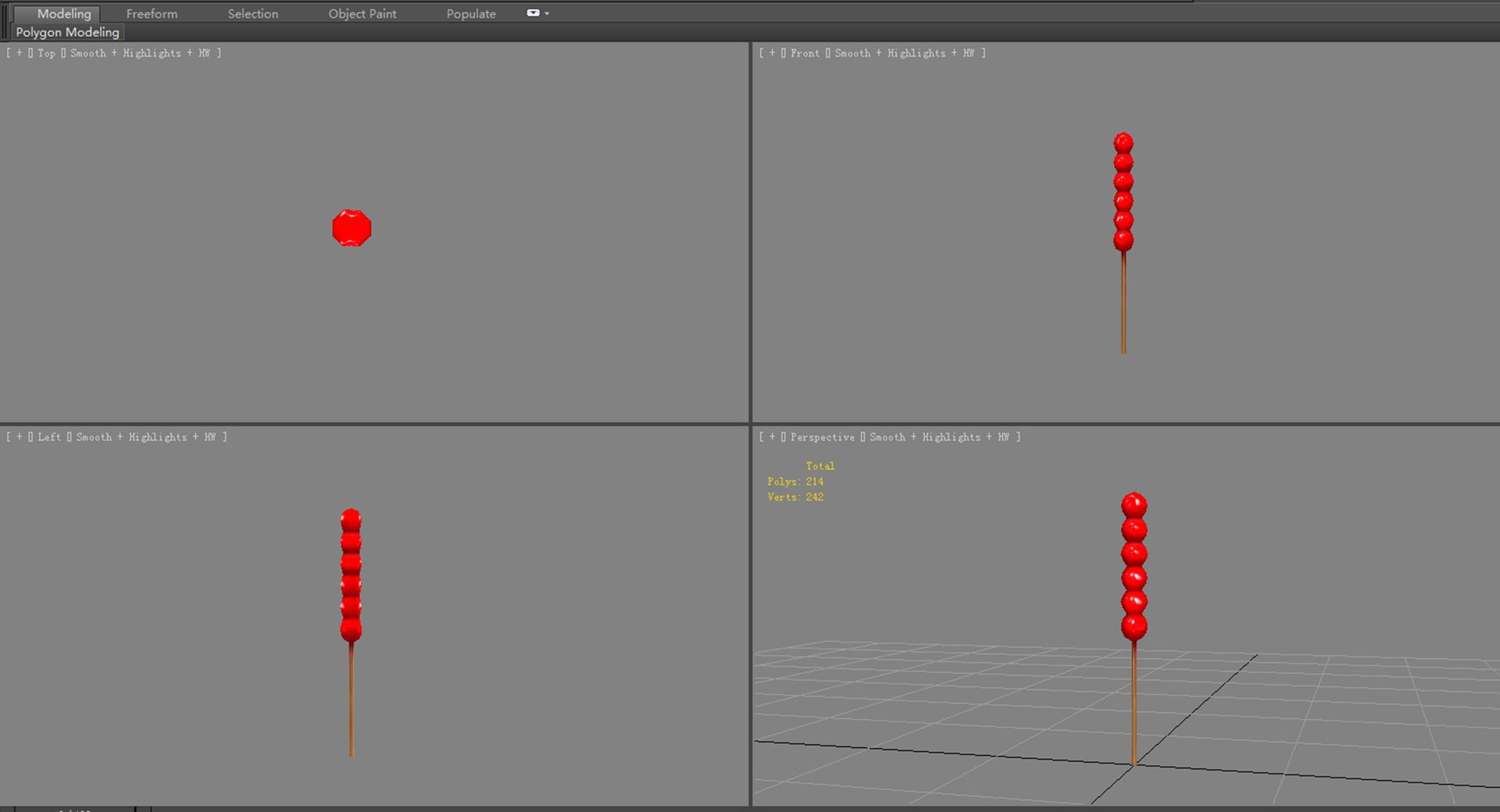Select the bottom red ball in Perspective viewport
The width and height of the screenshot is (1500, 812).
pos(1134,626)
